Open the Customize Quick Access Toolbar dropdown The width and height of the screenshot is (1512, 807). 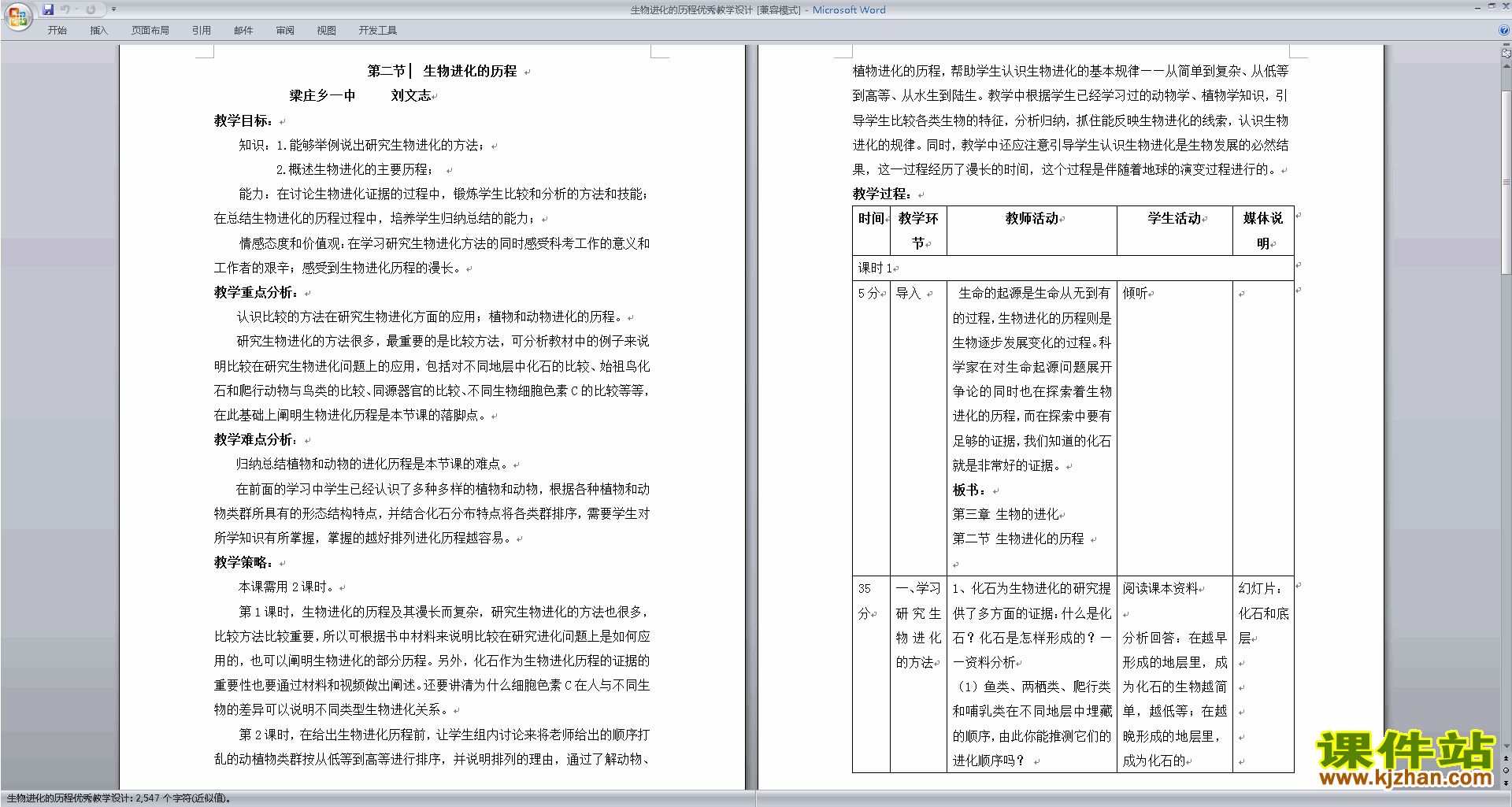(x=113, y=9)
